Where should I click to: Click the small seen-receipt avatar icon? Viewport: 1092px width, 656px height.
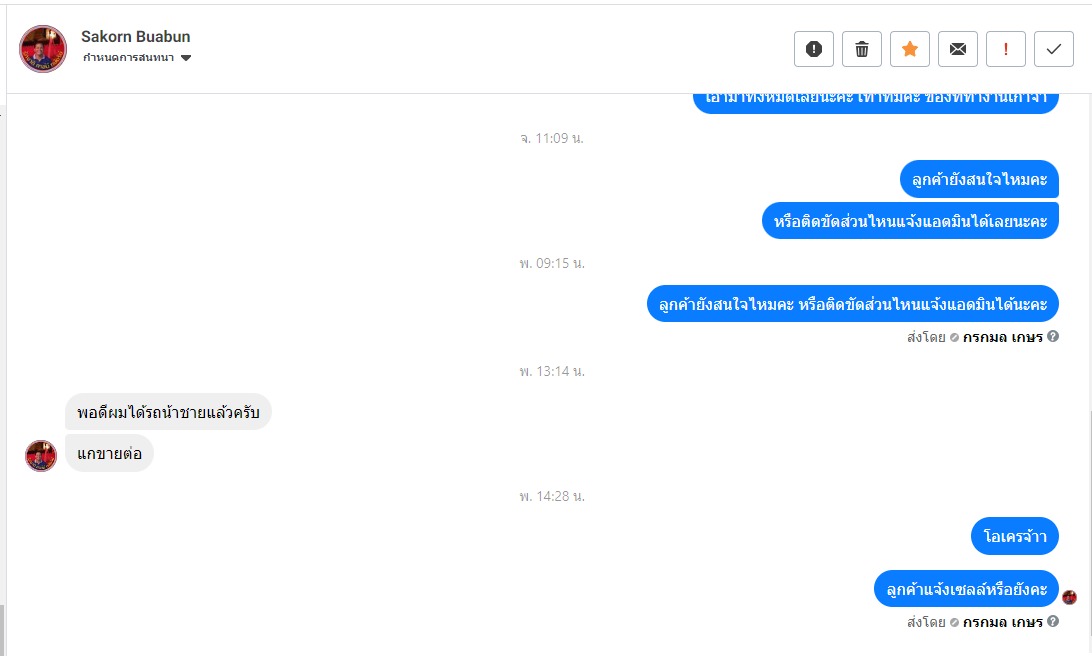1070,597
